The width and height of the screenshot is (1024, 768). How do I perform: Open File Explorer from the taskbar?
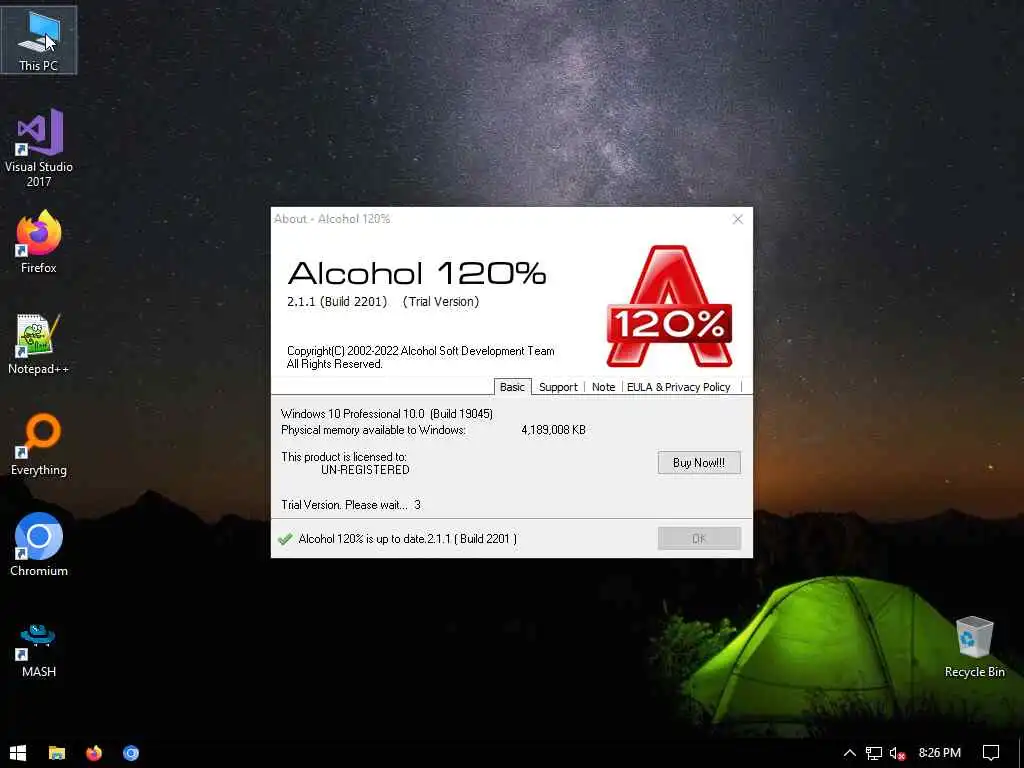(57, 753)
